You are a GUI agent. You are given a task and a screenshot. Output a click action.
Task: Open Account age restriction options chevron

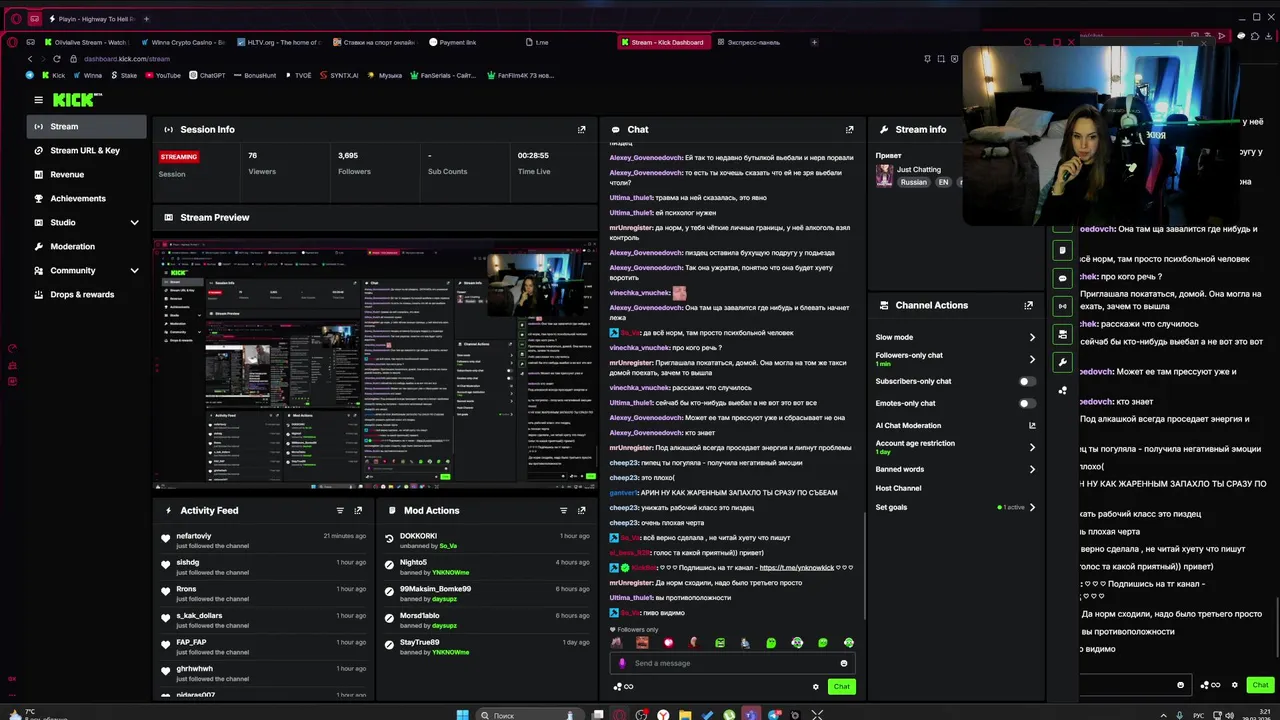1032,447
